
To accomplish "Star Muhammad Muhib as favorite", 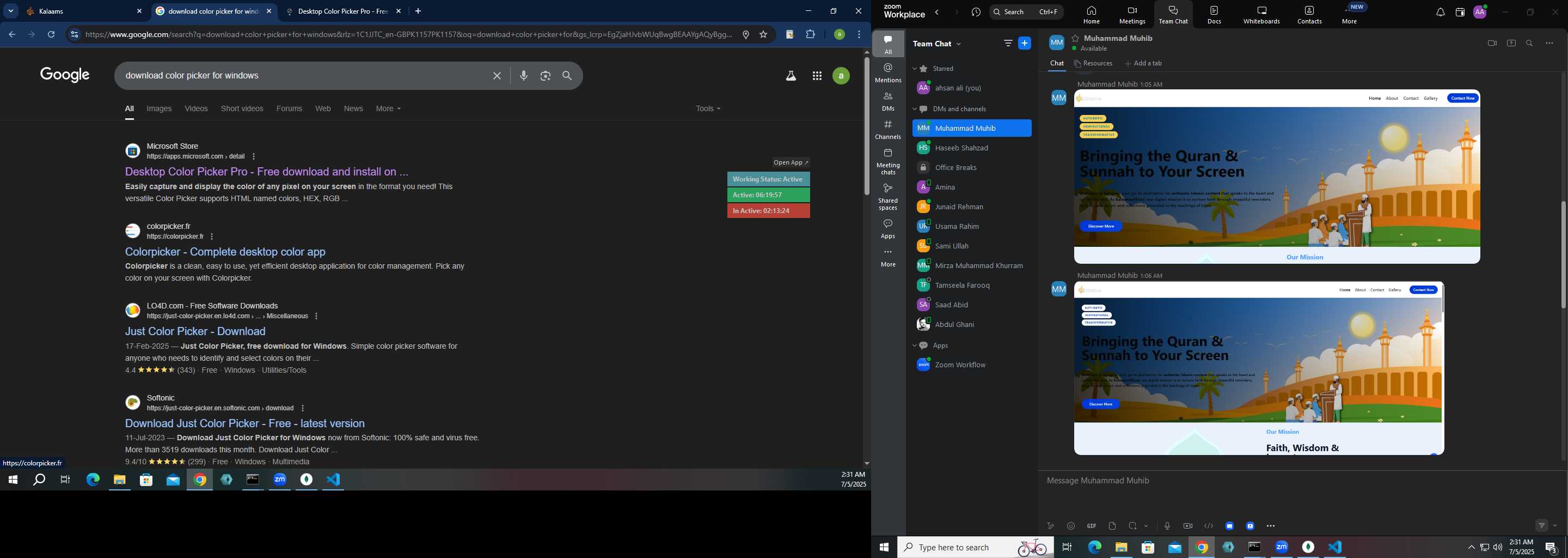I will point(1075,38).
